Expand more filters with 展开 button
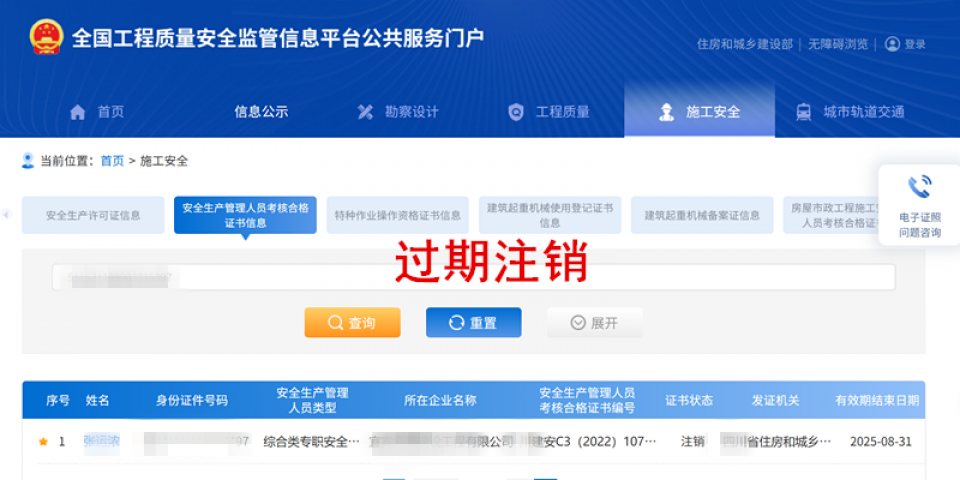 594,323
